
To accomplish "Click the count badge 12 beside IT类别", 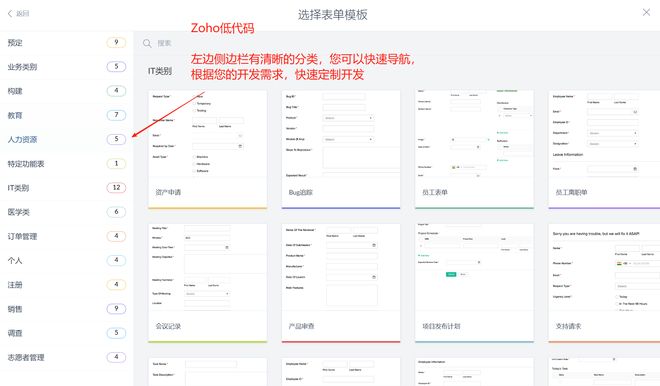I will (x=117, y=187).
